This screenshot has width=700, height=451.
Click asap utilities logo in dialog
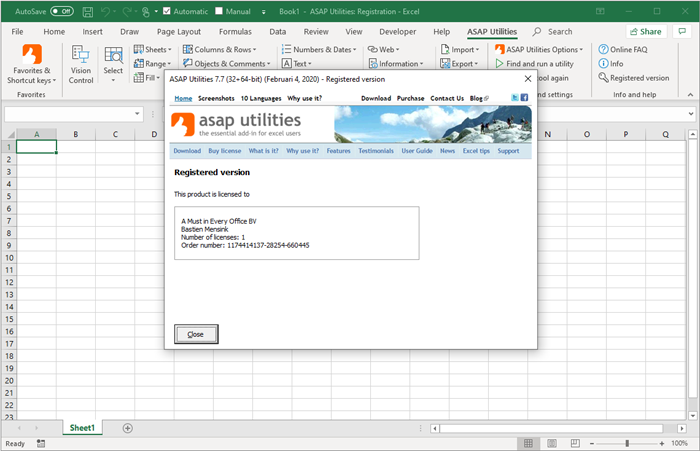click(236, 124)
